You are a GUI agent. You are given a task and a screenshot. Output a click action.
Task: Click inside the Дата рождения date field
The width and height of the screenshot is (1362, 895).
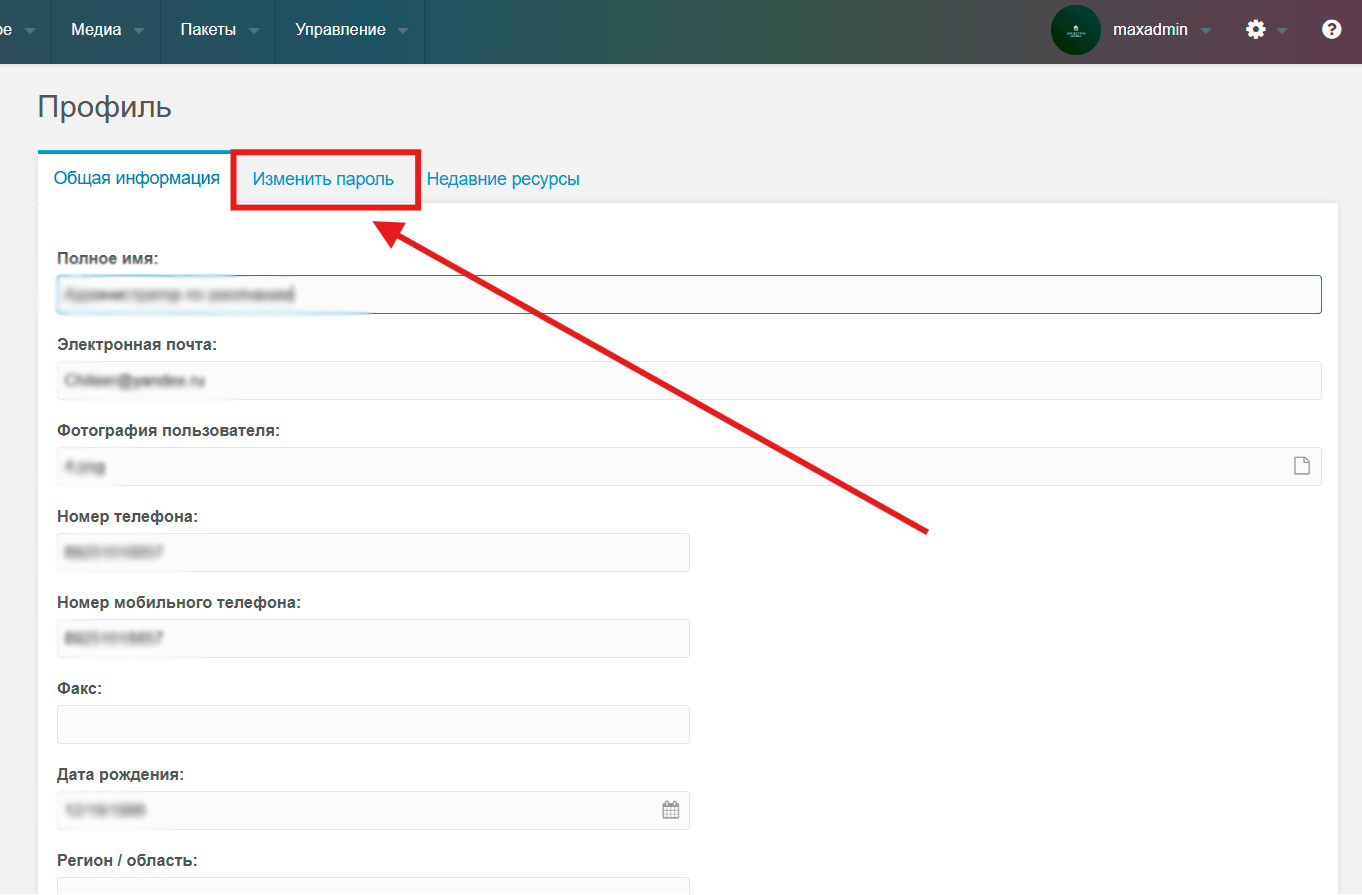pyautogui.click(x=355, y=810)
